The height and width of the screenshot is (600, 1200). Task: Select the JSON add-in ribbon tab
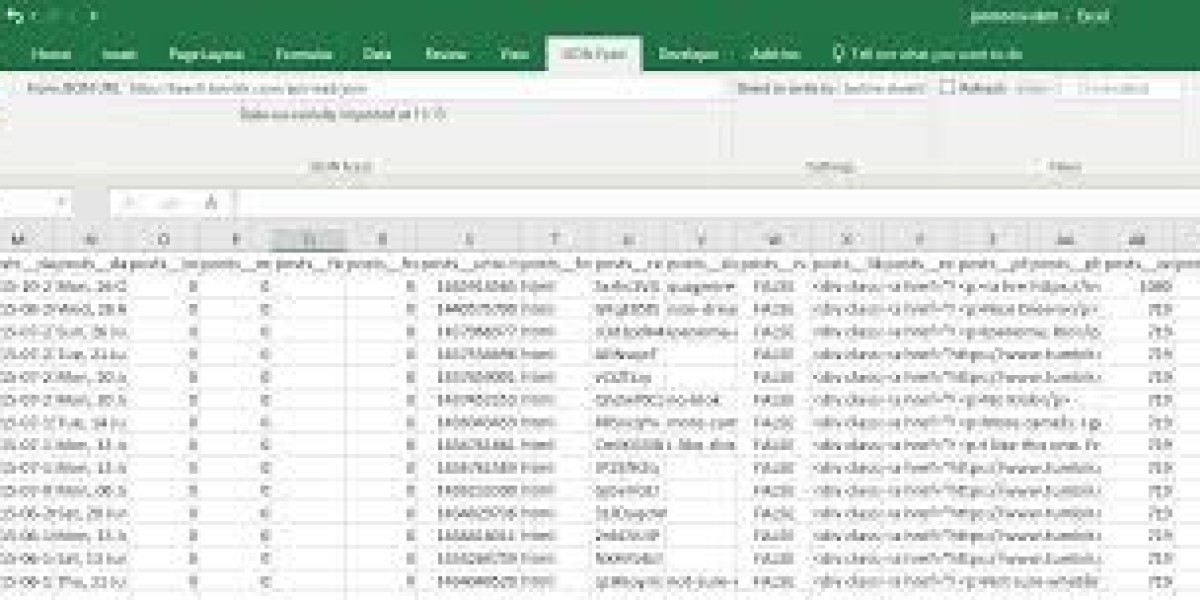coord(594,54)
